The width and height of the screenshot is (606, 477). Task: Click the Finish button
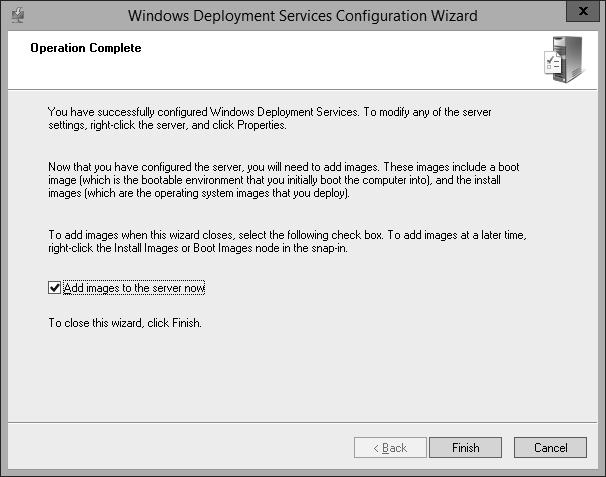pyautogui.click(x=465, y=448)
